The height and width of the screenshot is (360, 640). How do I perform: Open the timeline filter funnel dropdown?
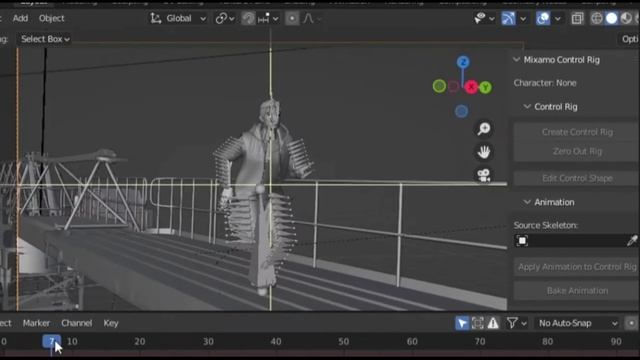(516, 323)
